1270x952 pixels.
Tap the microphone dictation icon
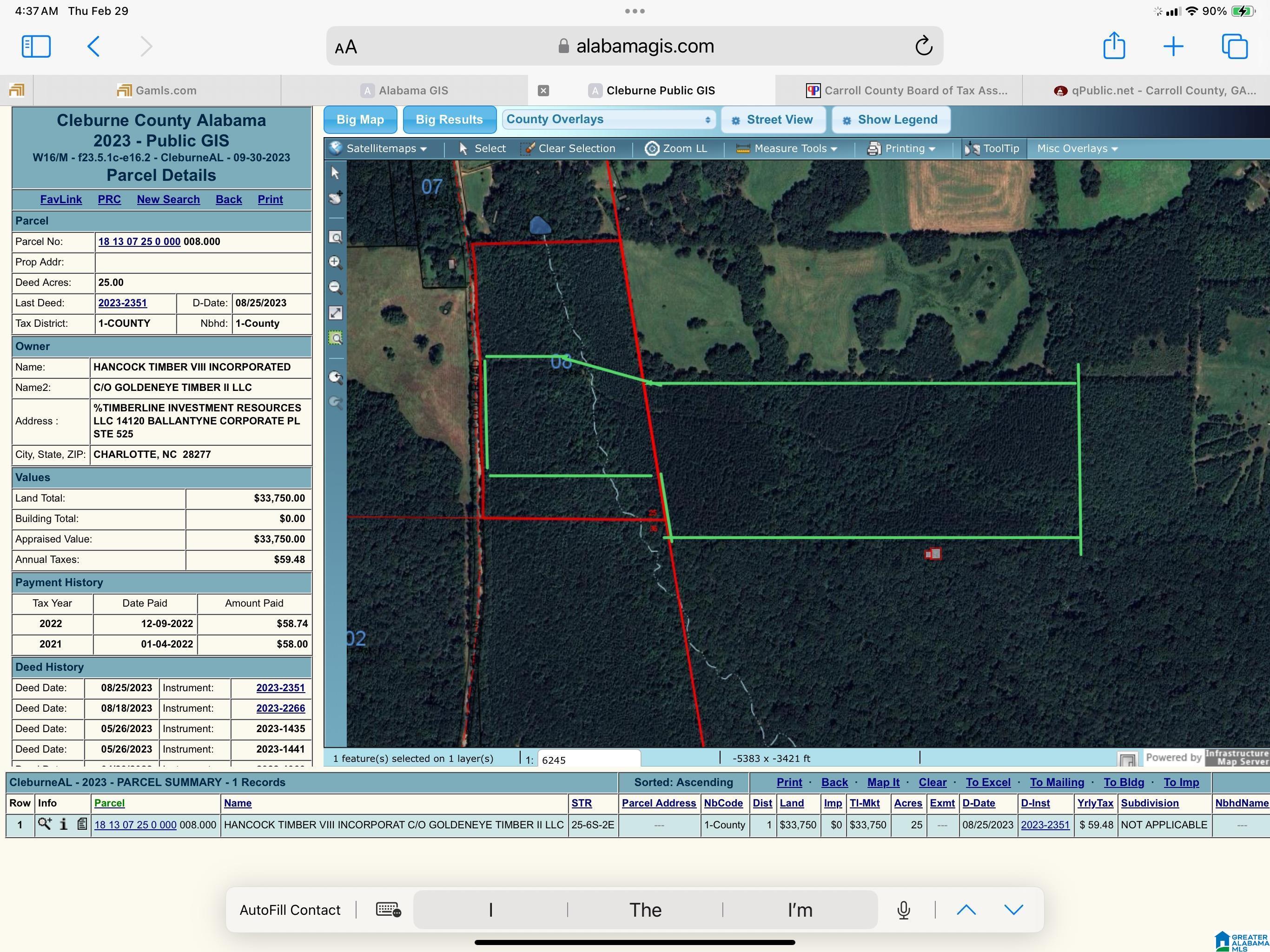tap(903, 910)
